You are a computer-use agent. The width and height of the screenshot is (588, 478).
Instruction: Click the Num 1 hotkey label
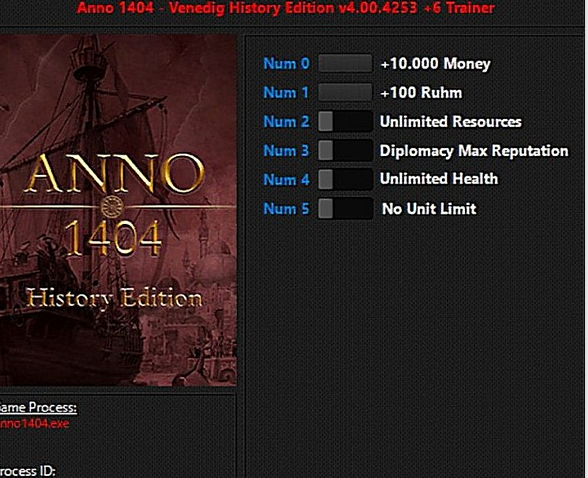point(286,92)
